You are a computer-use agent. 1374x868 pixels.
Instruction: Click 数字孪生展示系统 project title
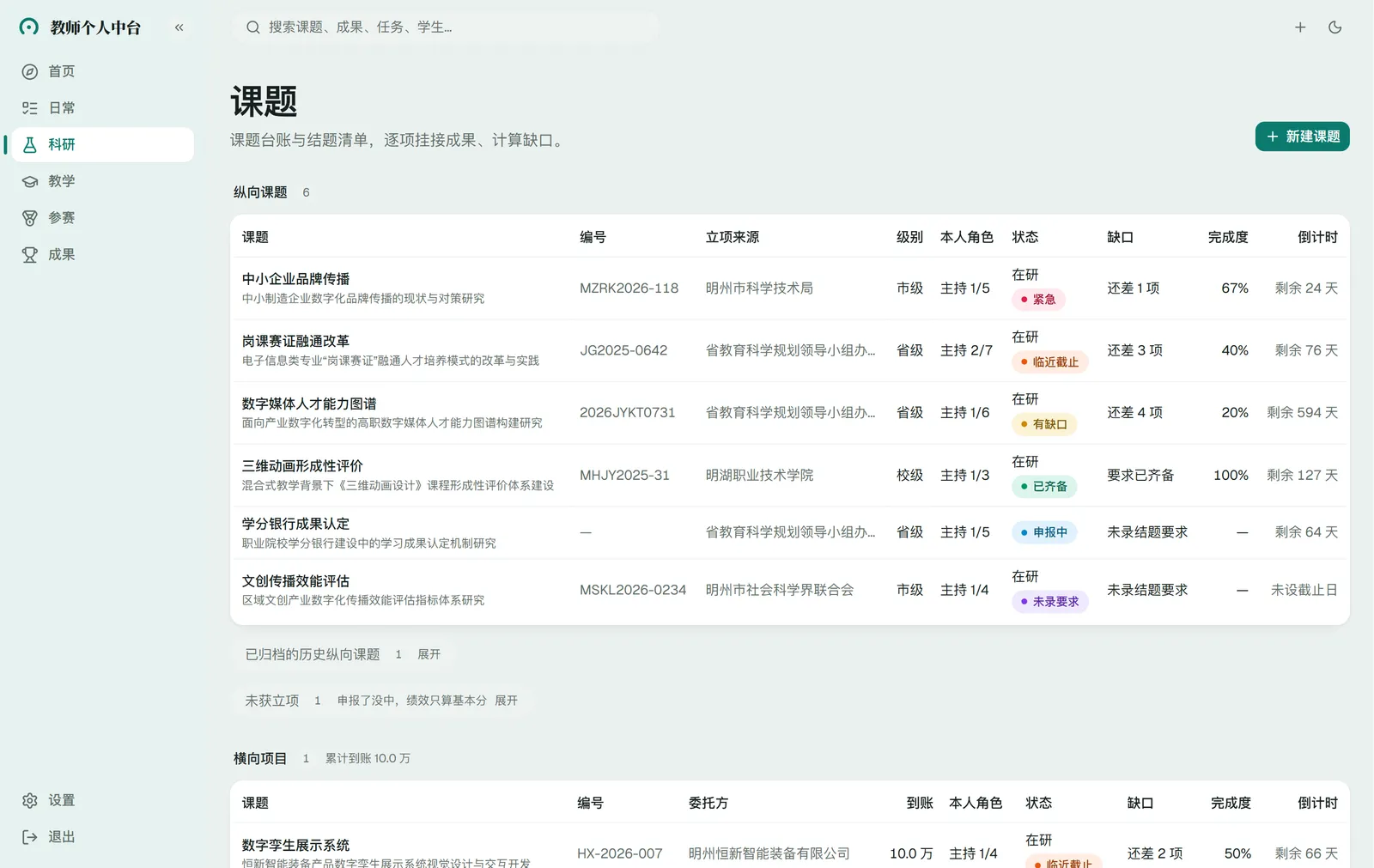295,846
